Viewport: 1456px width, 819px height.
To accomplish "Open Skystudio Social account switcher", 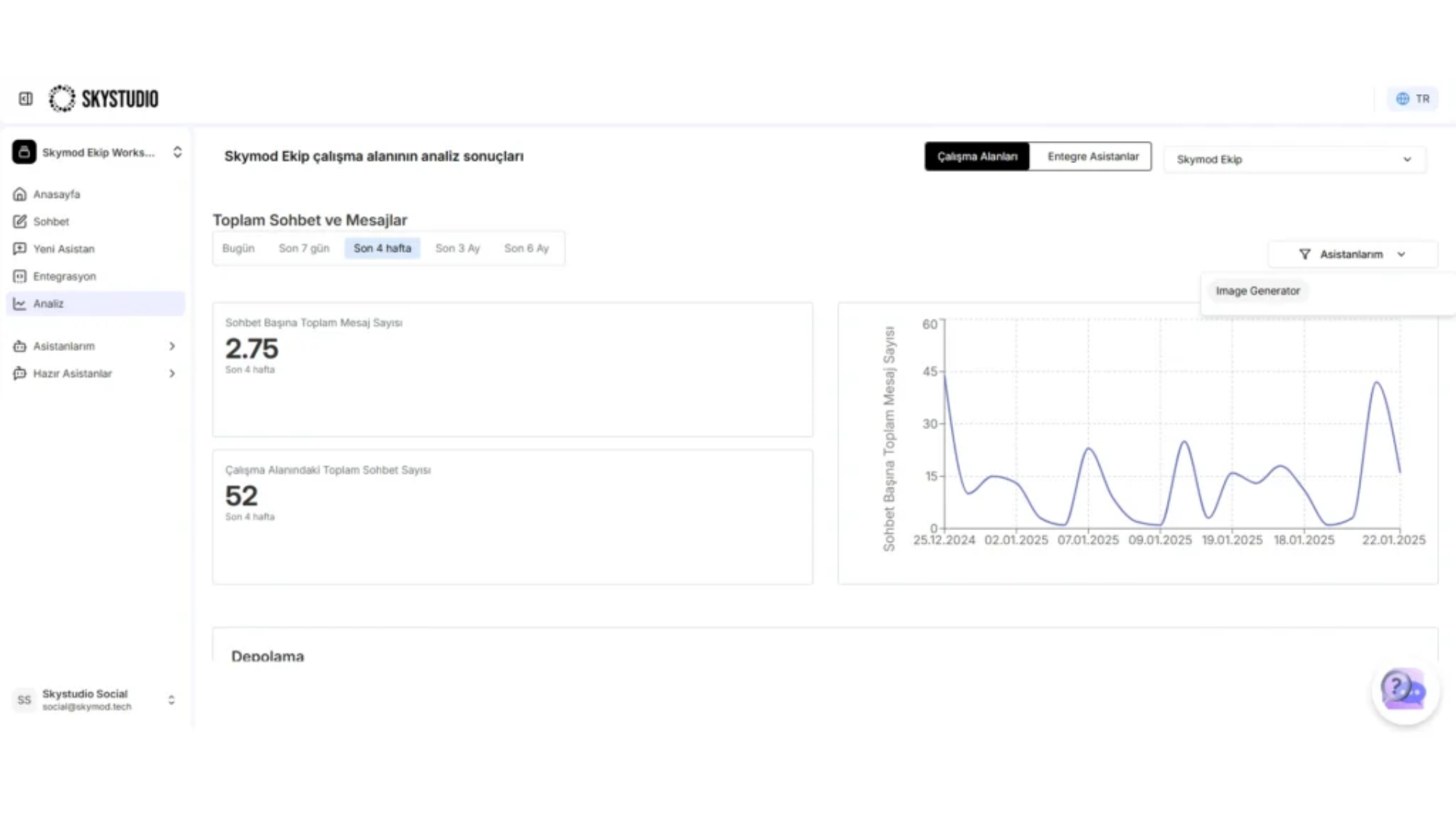I will tap(96, 699).
